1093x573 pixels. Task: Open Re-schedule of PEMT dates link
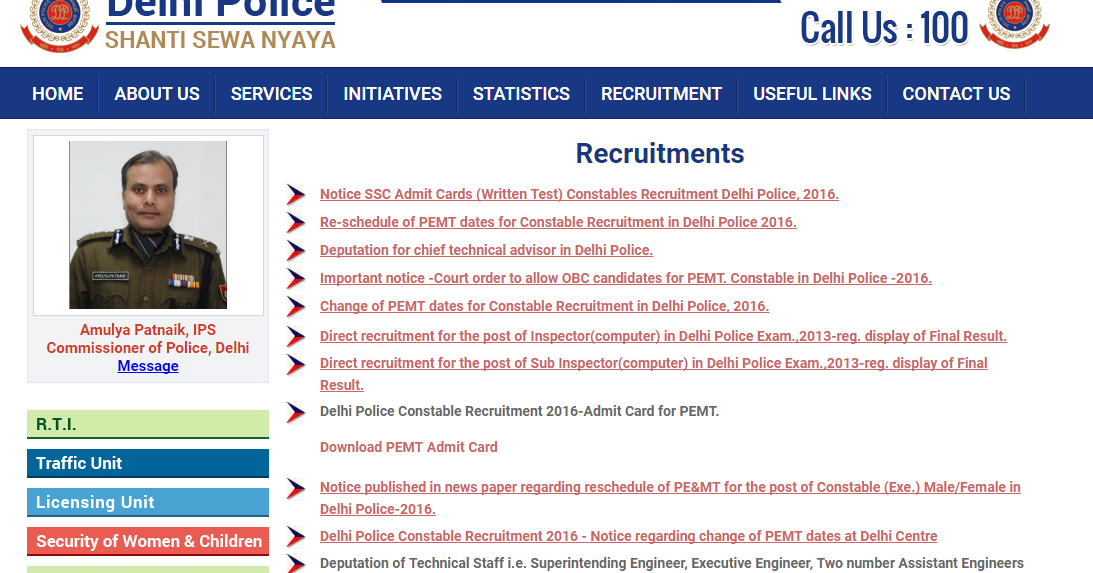coord(558,222)
